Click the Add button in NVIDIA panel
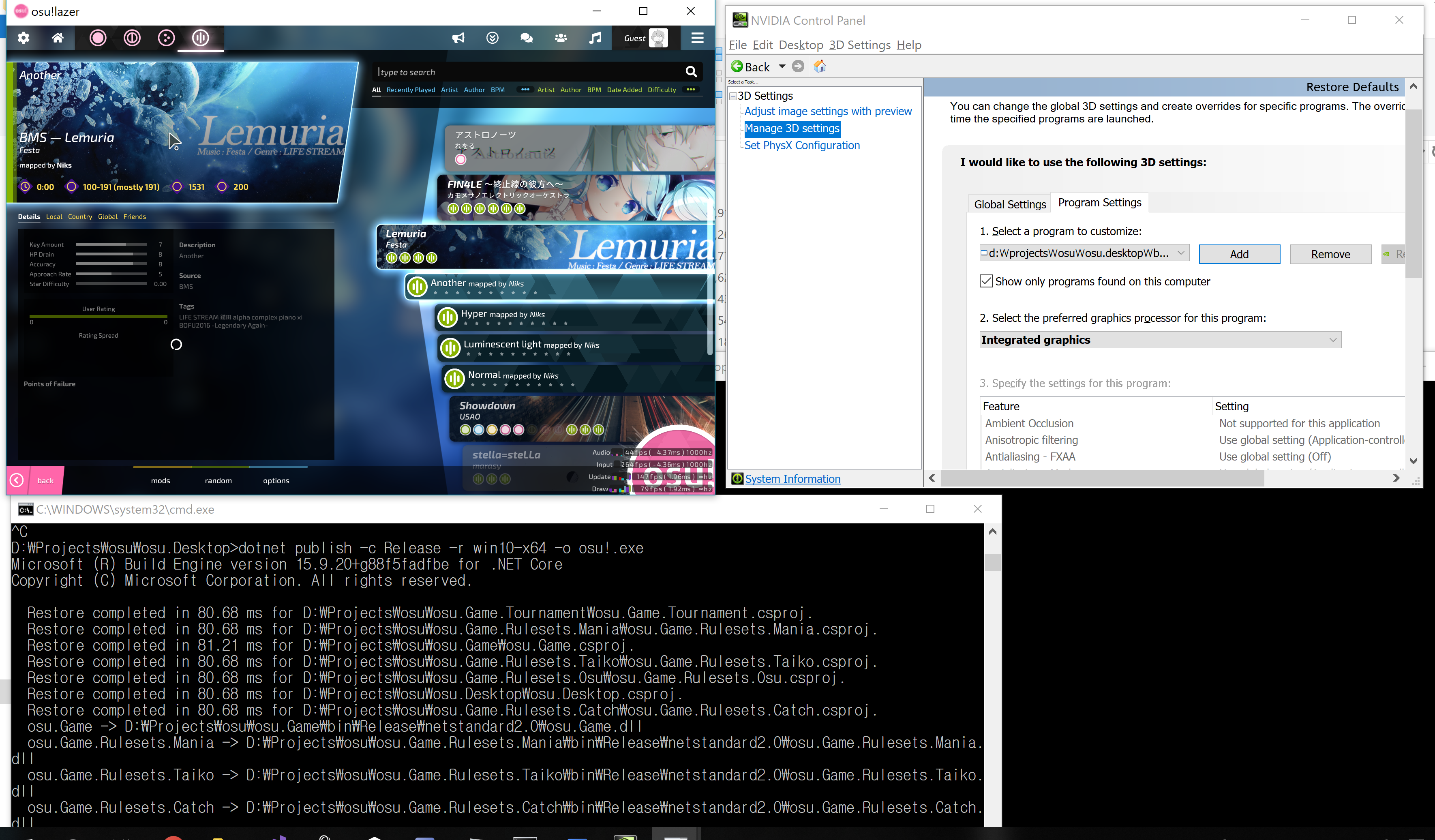 [x=1239, y=254]
